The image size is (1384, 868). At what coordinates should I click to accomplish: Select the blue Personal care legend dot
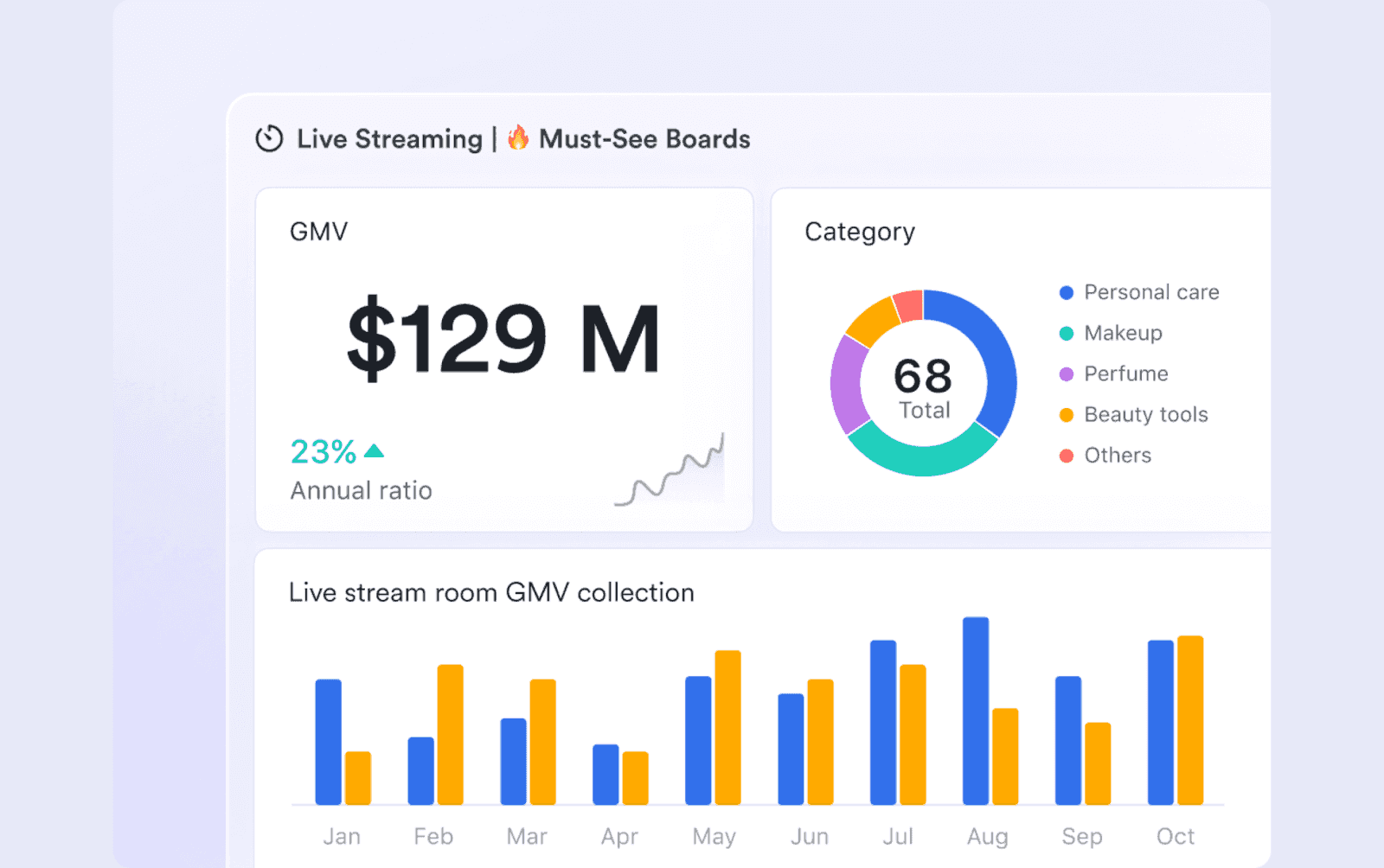pyautogui.click(x=1065, y=292)
